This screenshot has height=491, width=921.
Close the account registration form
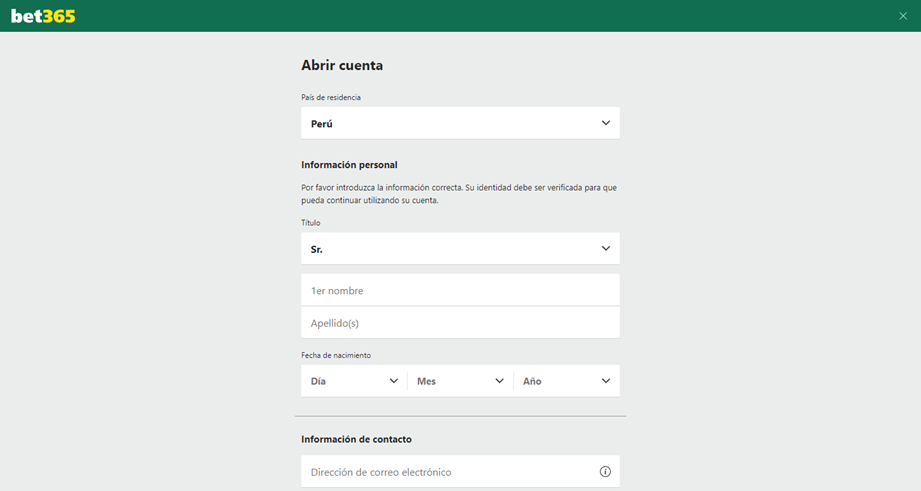click(x=903, y=16)
